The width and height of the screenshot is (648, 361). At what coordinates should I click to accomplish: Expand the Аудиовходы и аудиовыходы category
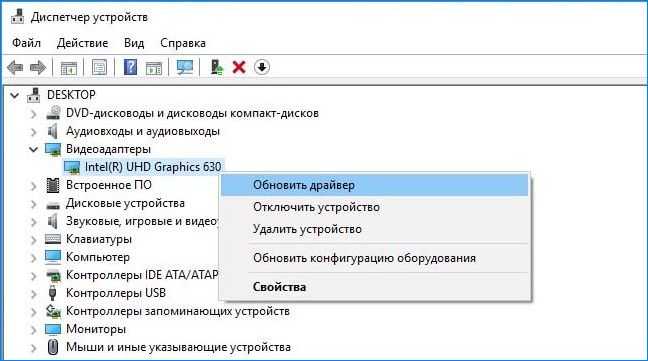point(34,131)
